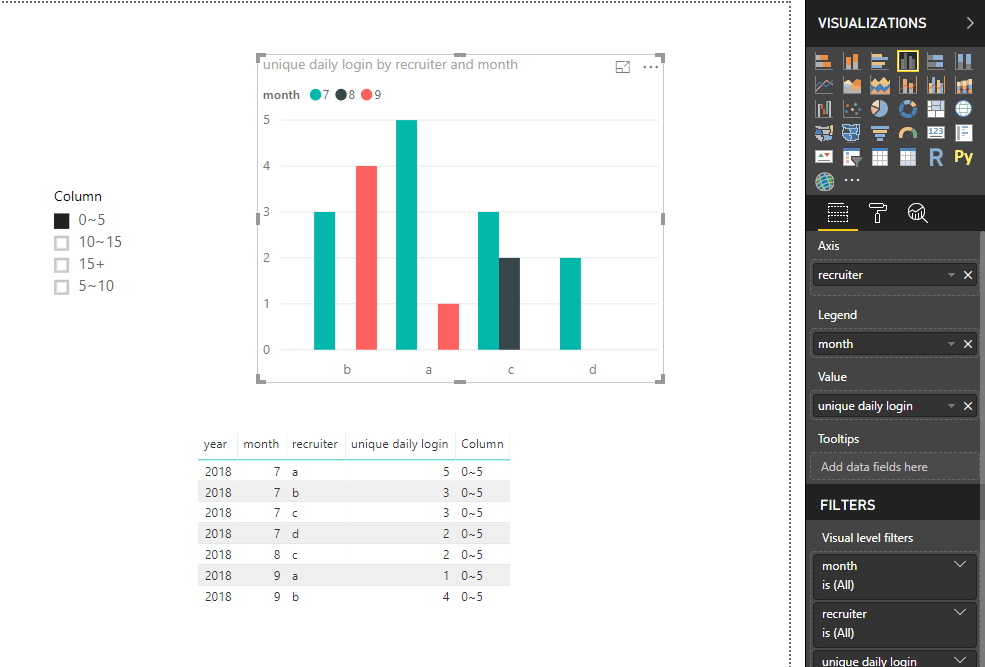Expand the month visual level filter
Image resolution: width=985 pixels, height=667 pixels.
tap(960, 565)
